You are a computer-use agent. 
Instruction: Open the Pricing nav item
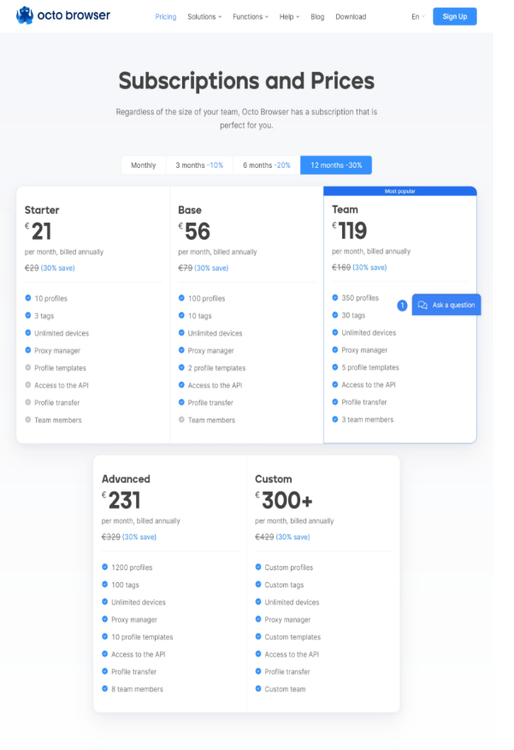point(165,17)
